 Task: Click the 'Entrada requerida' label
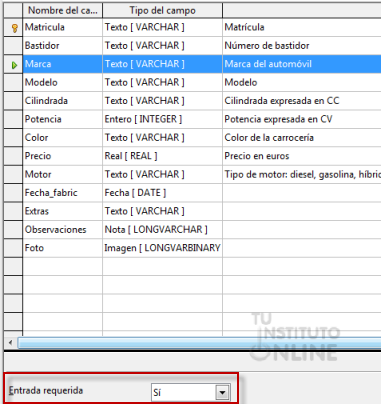pos(46,391)
